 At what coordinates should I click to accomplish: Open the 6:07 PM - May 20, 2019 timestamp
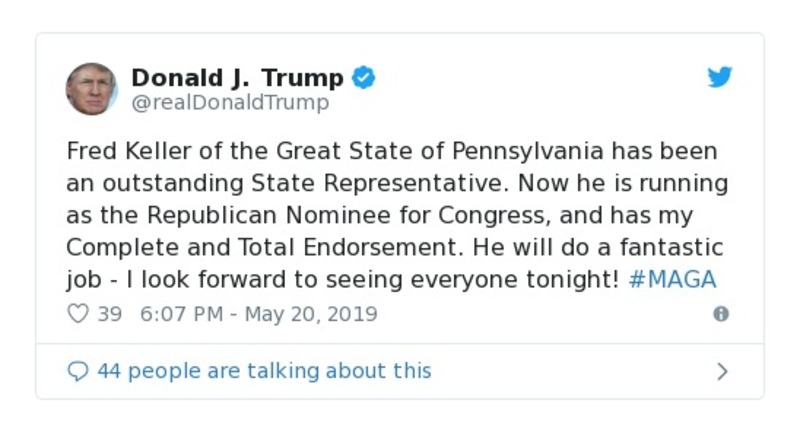coord(259,314)
